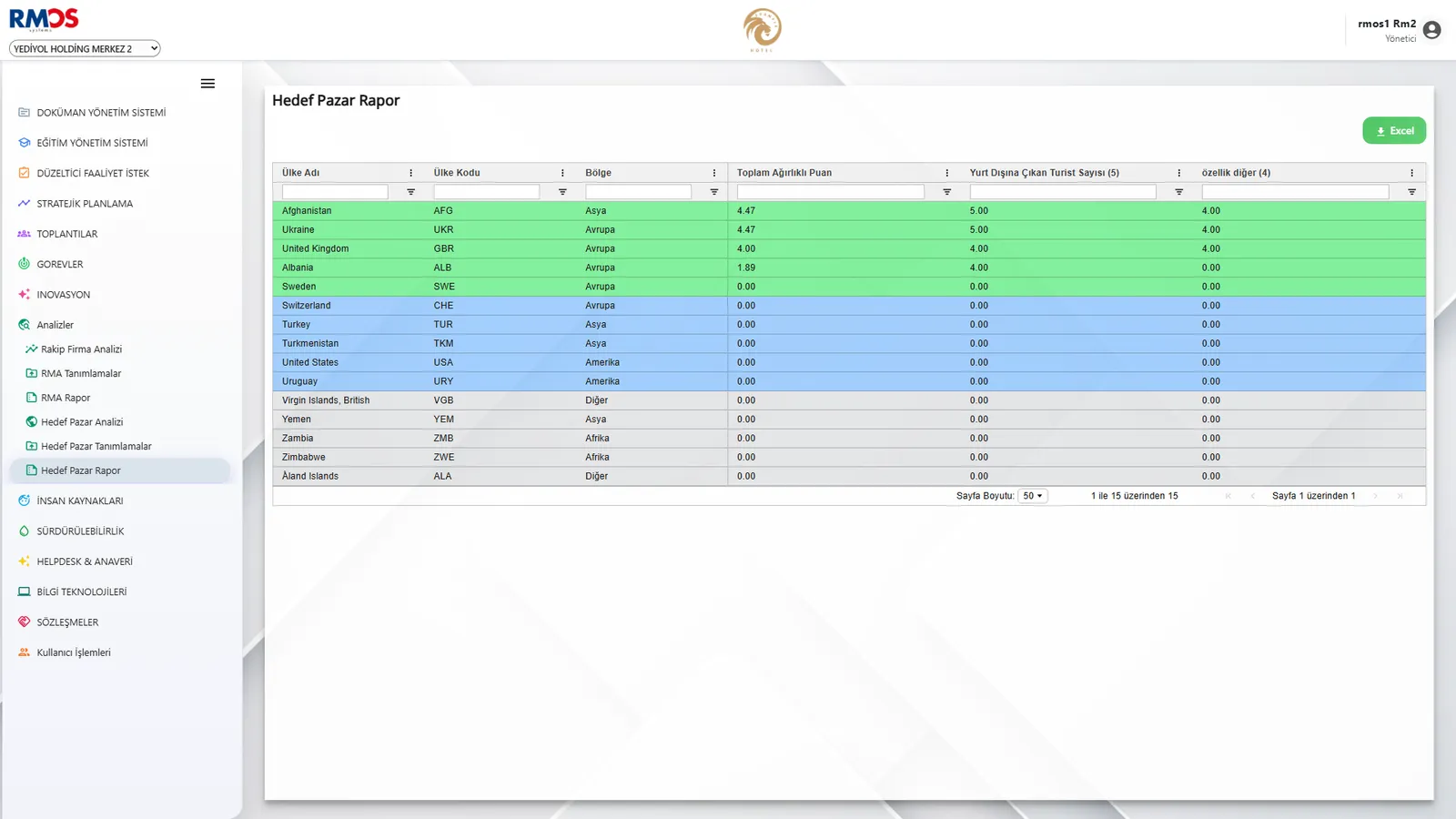1456x819 pixels.
Task: Open GÖREVLER menu
Action: pyautogui.click(x=59, y=264)
